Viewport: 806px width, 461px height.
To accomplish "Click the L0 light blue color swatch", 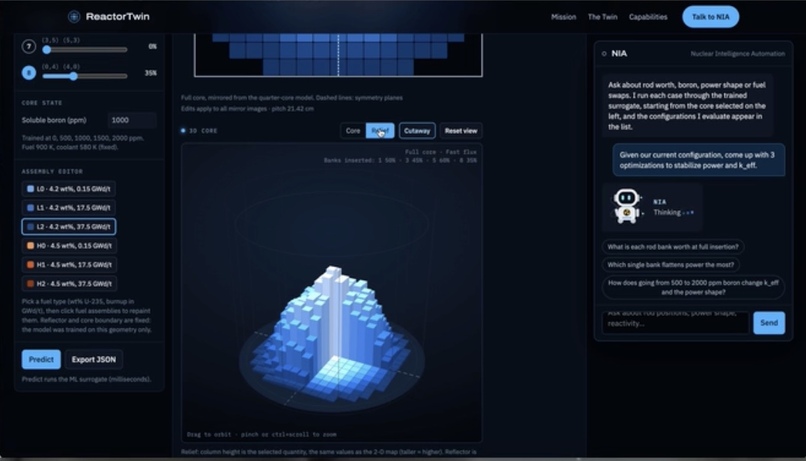I will (x=30, y=189).
